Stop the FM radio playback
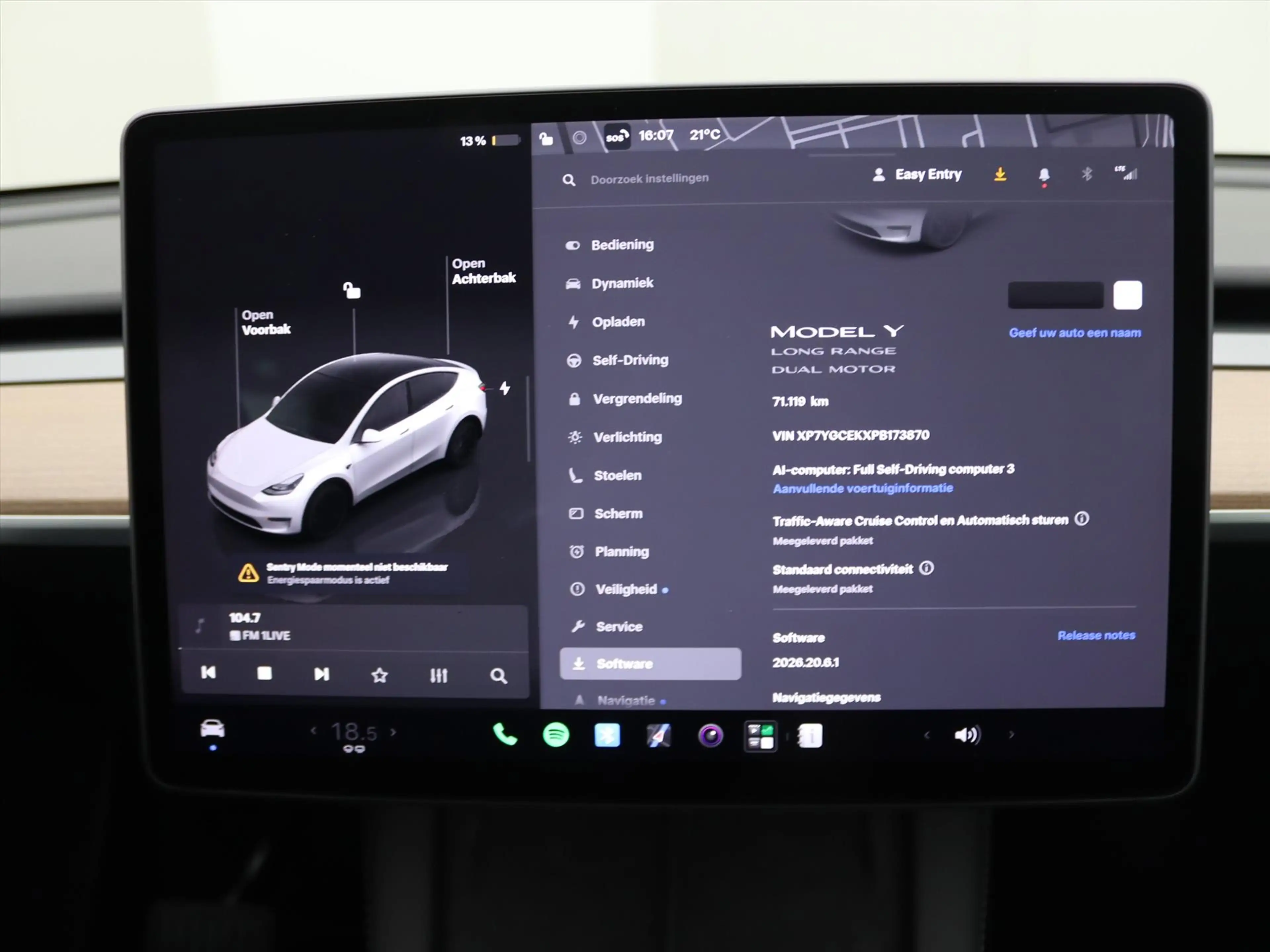 click(x=264, y=673)
